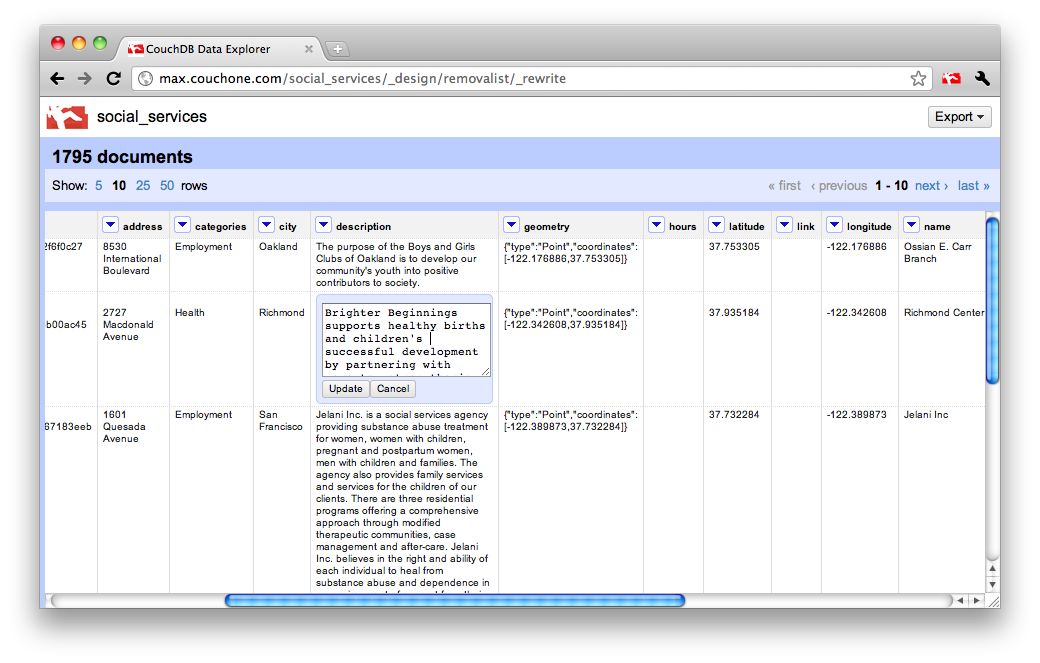Click the browser back arrow

[58, 79]
